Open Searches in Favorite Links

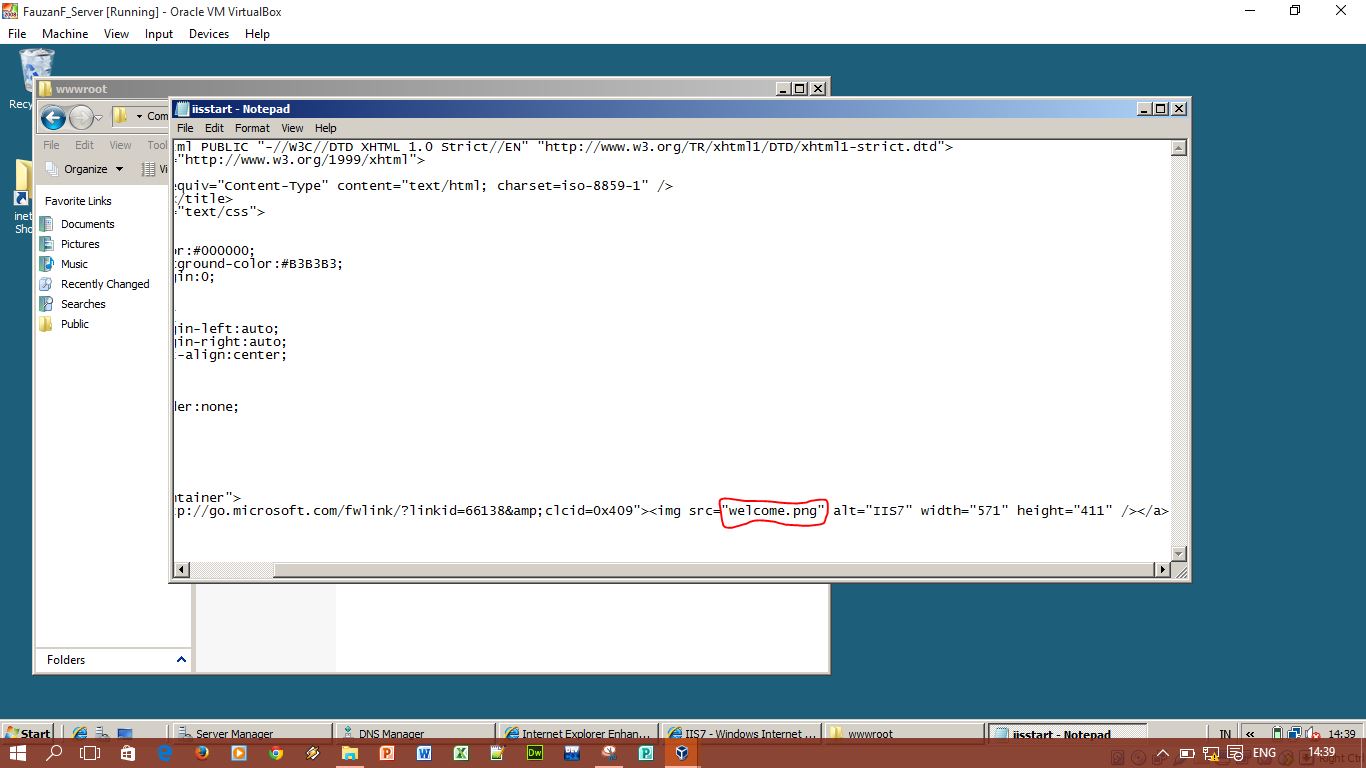pyautogui.click(x=83, y=304)
